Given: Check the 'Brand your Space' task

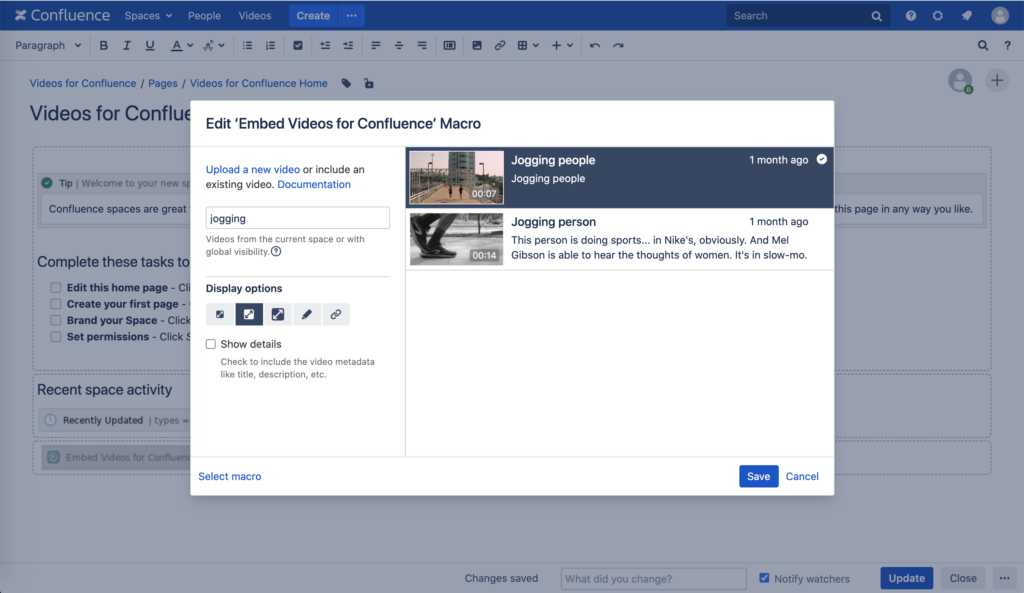Looking at the screenshot, I should coord(56,320).
